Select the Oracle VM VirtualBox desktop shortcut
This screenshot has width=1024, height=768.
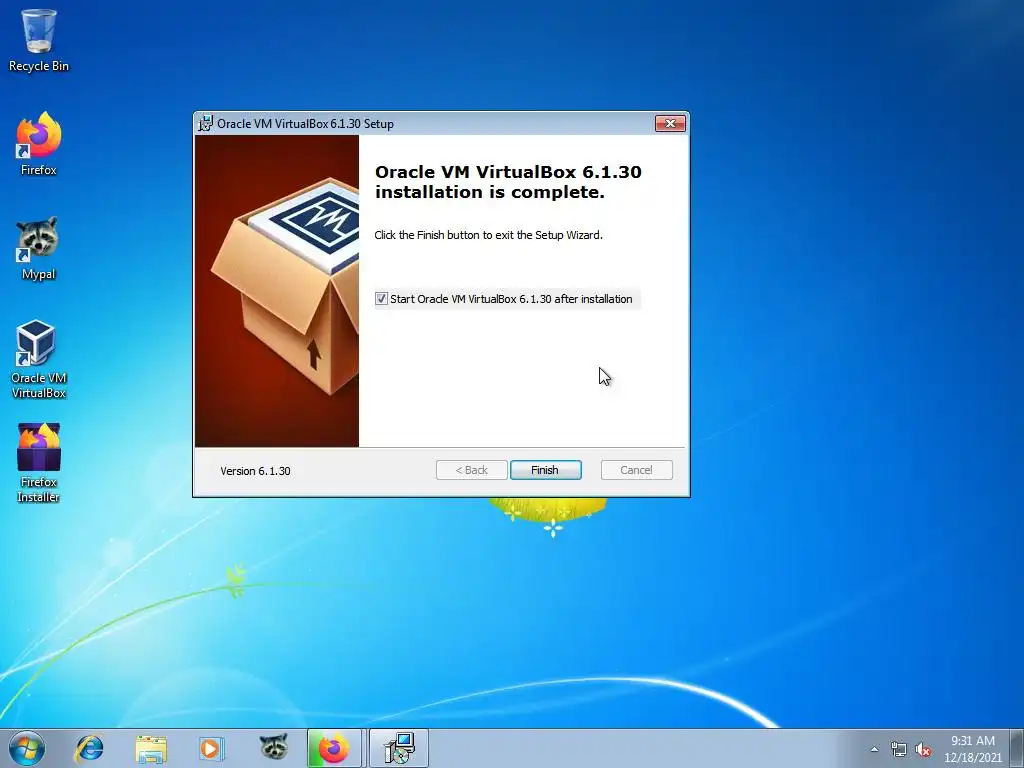tap(39, 360)
